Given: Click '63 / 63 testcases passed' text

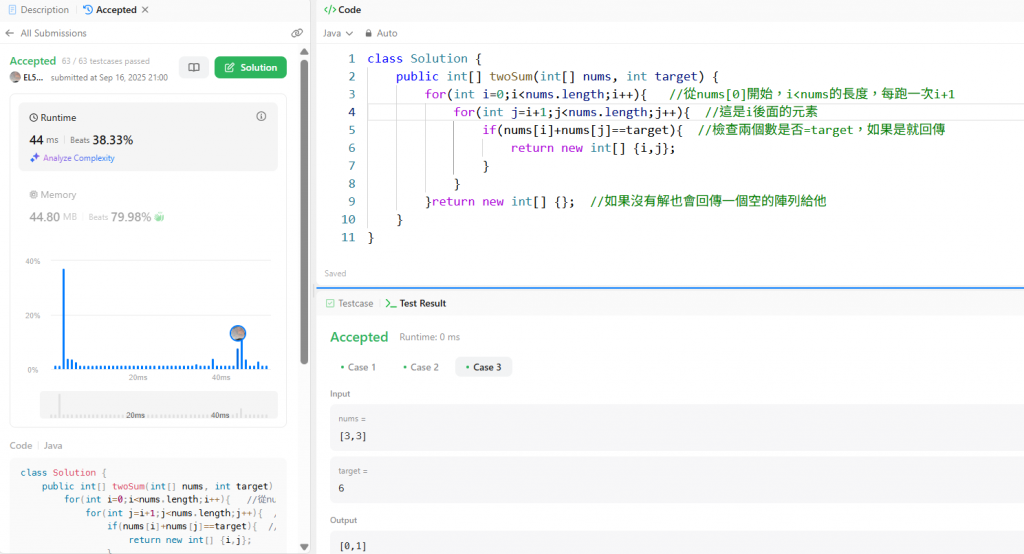Looking at the screenshot, I should [106, 61].
